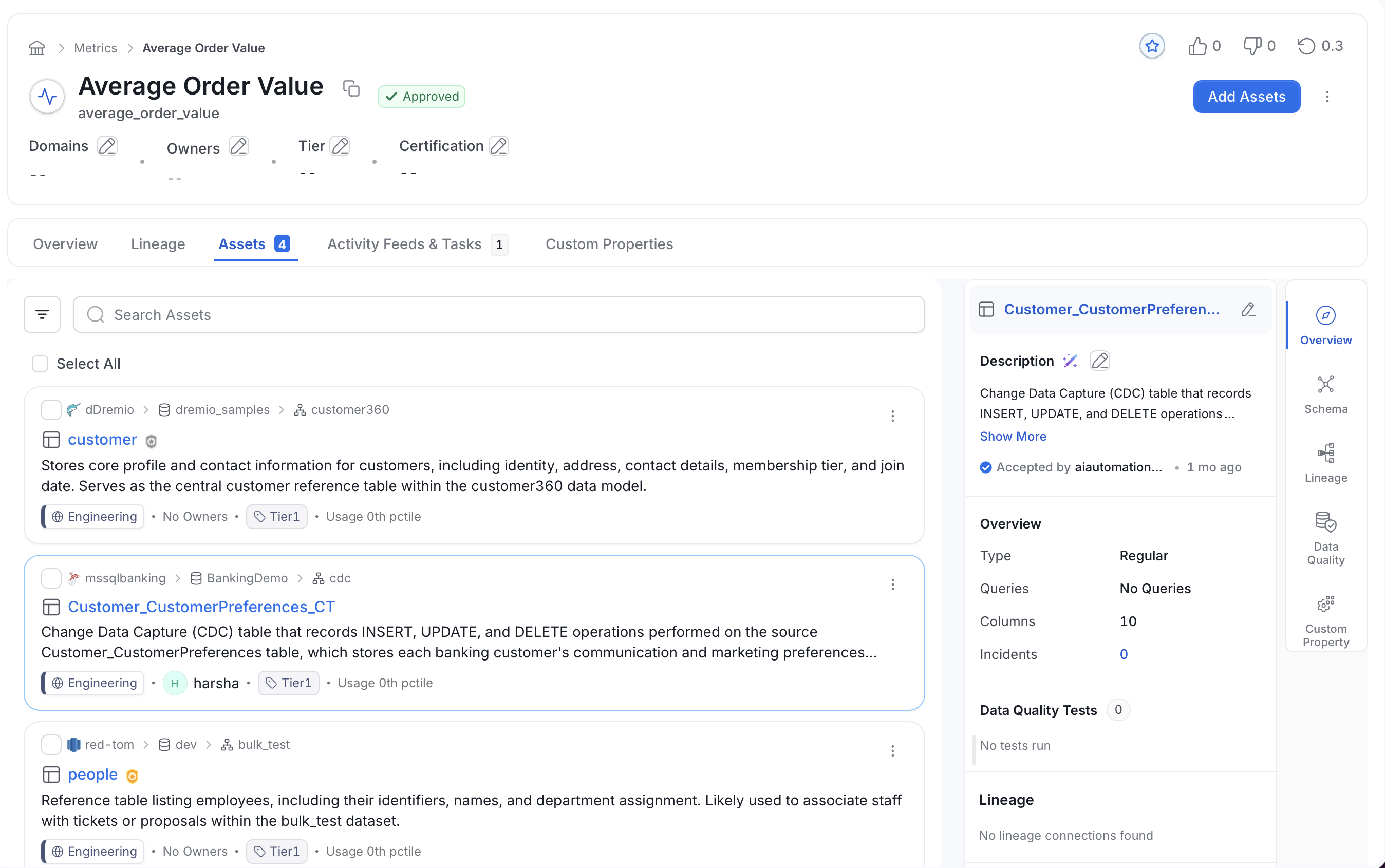
Task: Downvote with the thumbs down icon
Action: coord(1252,46)
